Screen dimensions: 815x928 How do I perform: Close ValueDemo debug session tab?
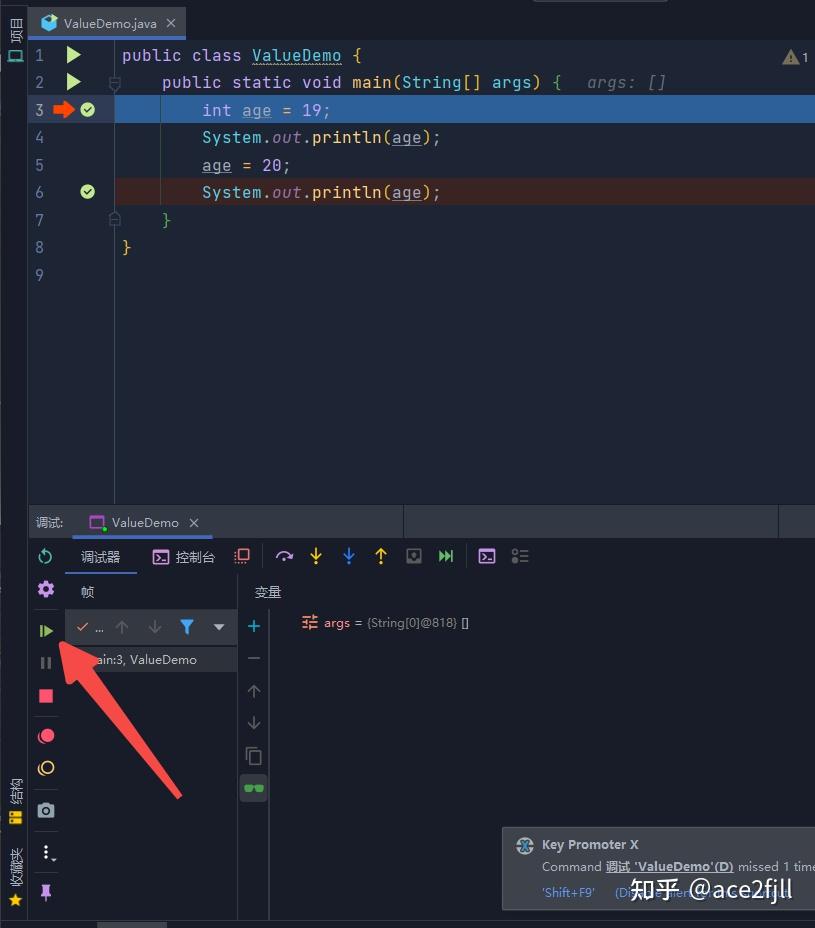click(x=194, y=523)
